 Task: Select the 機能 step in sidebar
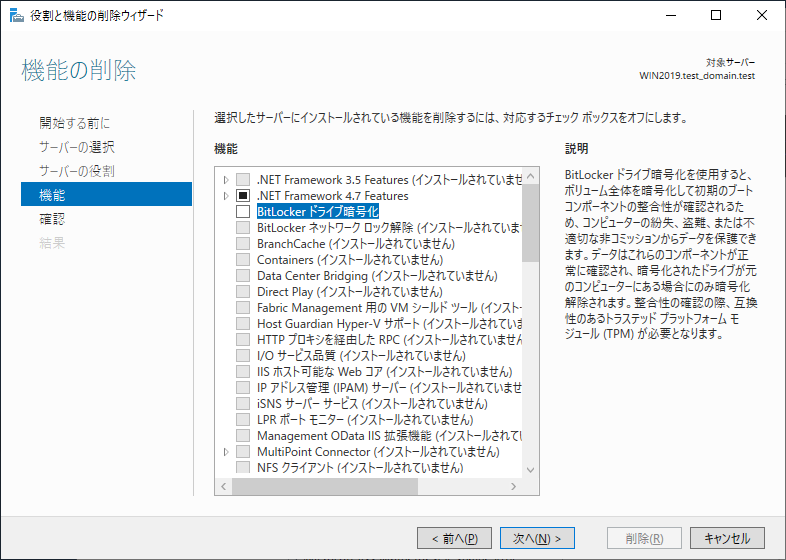click(106, 194)
